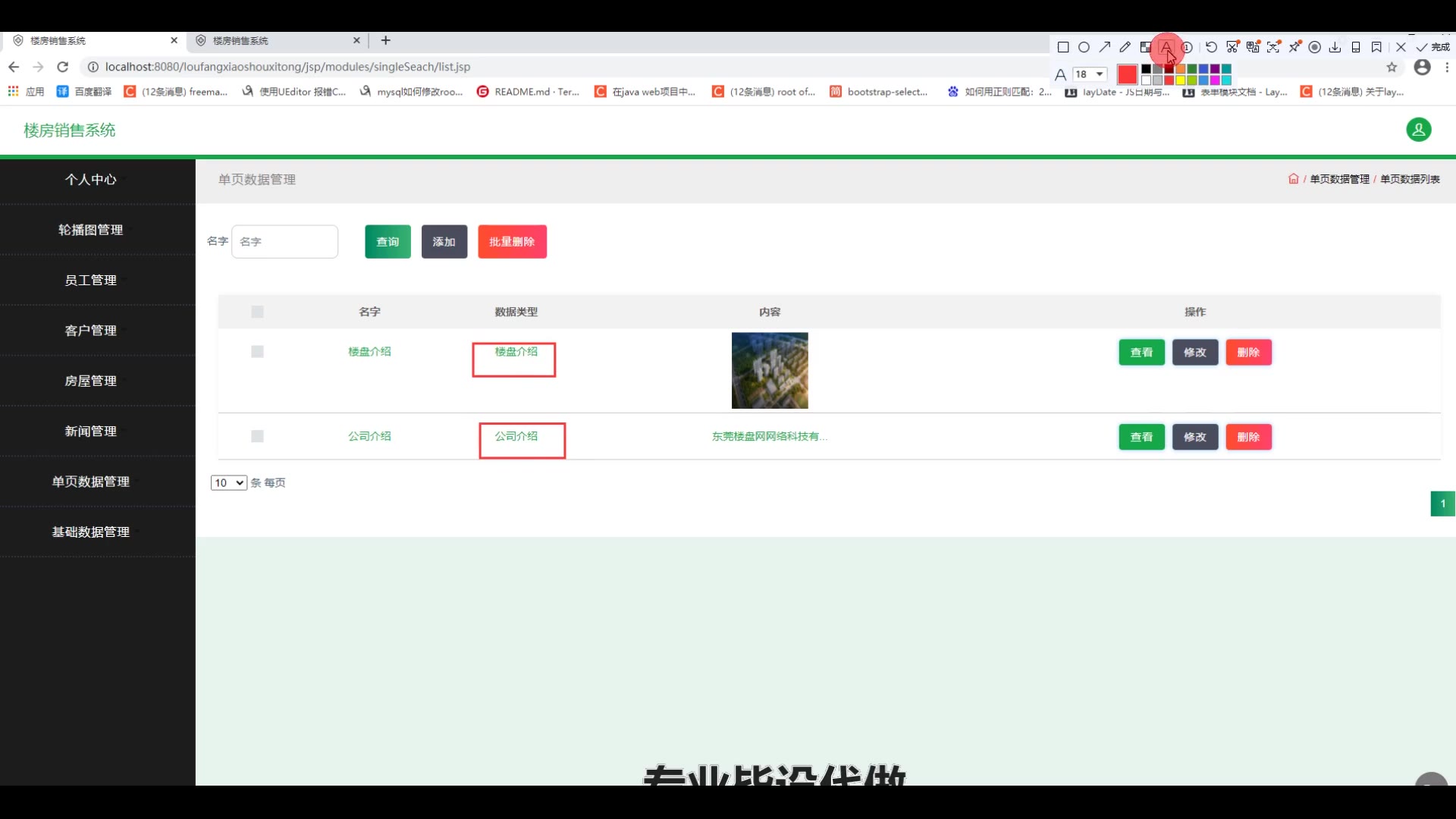Select the rectangle annotation tool
This screenshot has height=819, width=1456.
point(1063,47)
